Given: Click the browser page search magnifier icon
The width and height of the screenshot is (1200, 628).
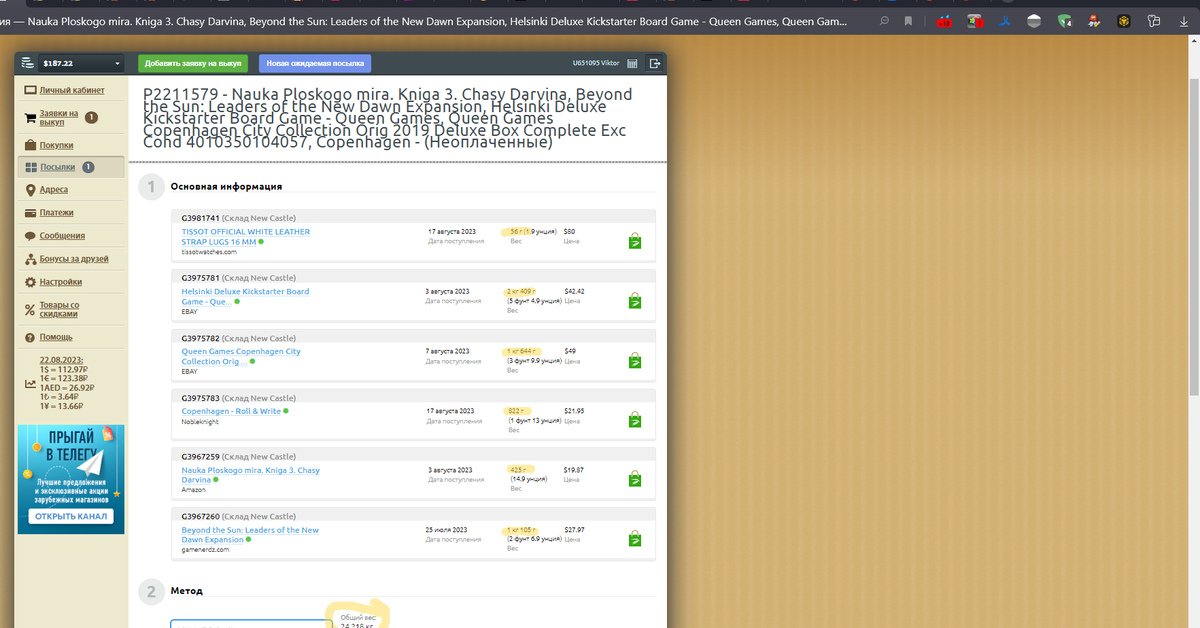Looking at the screenshot, I should coord(884,21).
